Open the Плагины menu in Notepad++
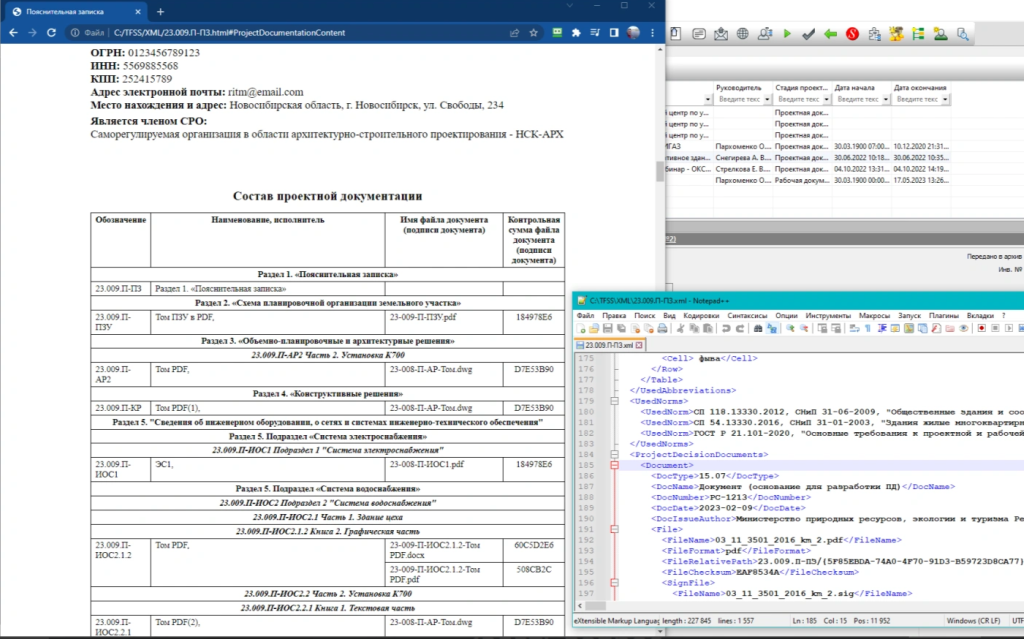This screenshot has width=1024, height=639. click(x=945, y=315)
